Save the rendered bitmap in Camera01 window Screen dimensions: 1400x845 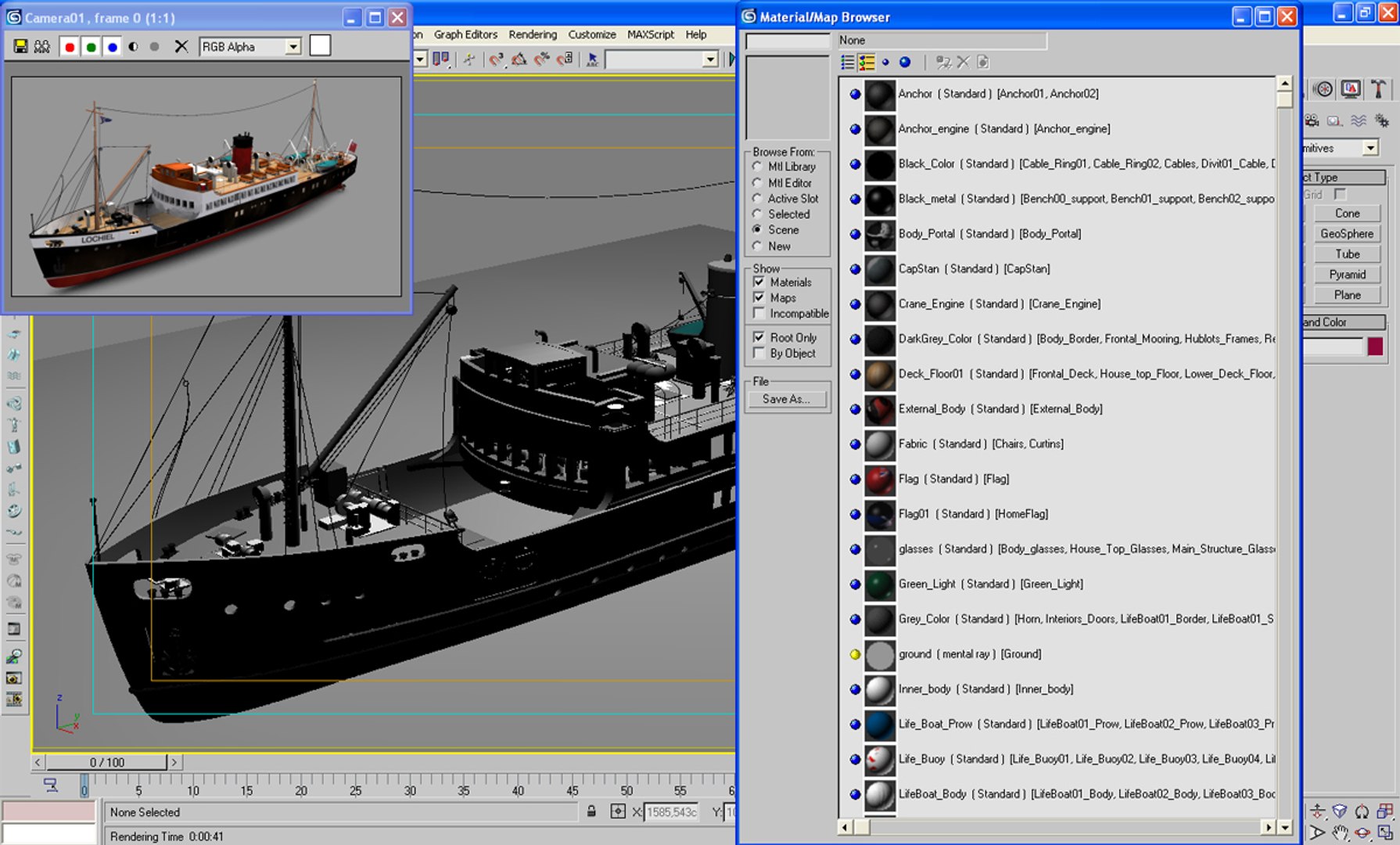(x=20, y=47)
